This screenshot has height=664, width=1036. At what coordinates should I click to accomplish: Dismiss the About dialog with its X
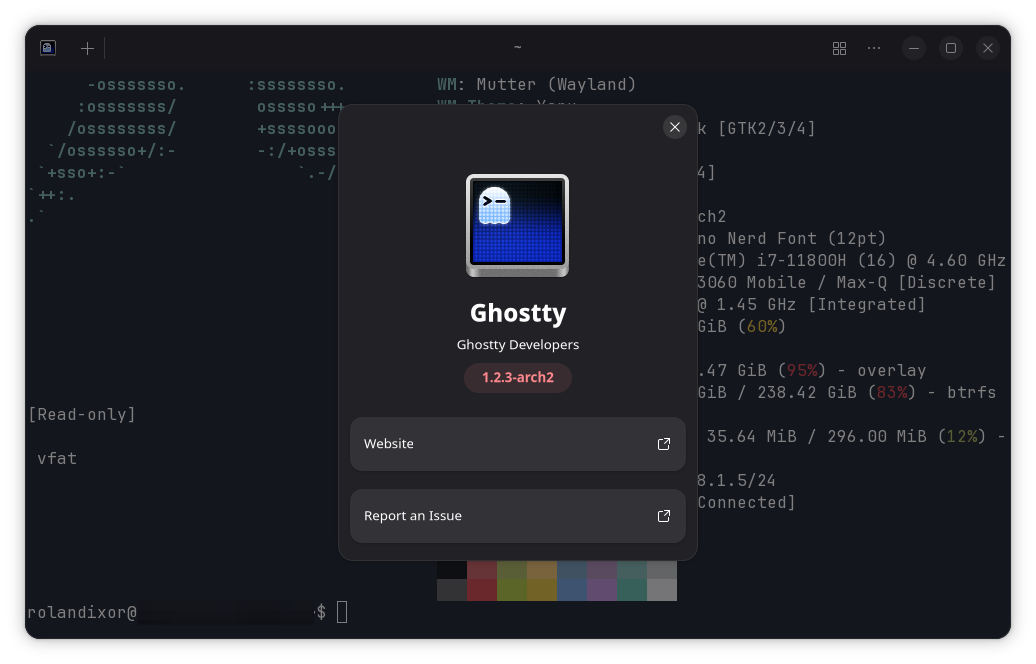(x=675, y=127)
